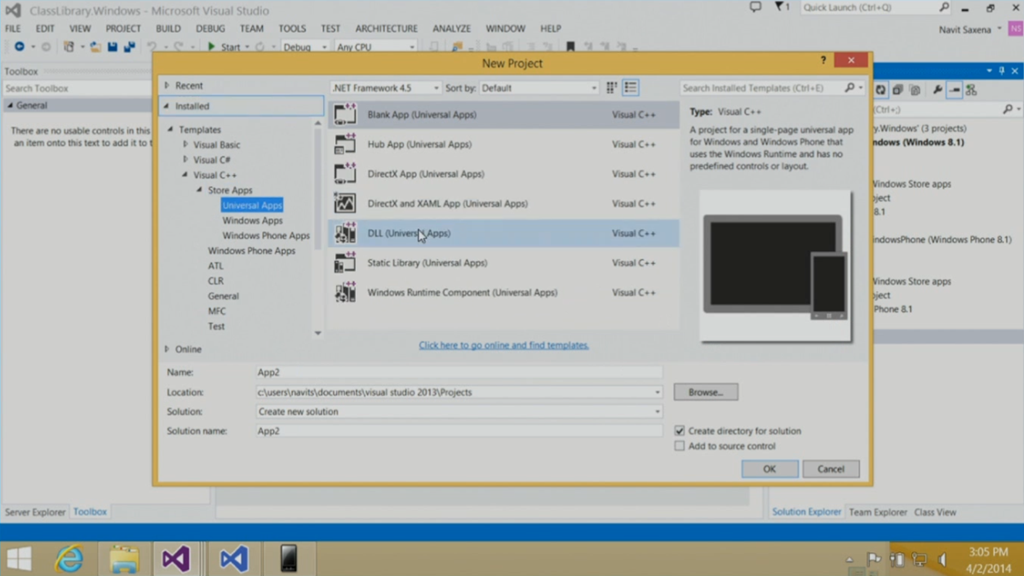Enable Add to source control checkbox

[x=679, y=446]
